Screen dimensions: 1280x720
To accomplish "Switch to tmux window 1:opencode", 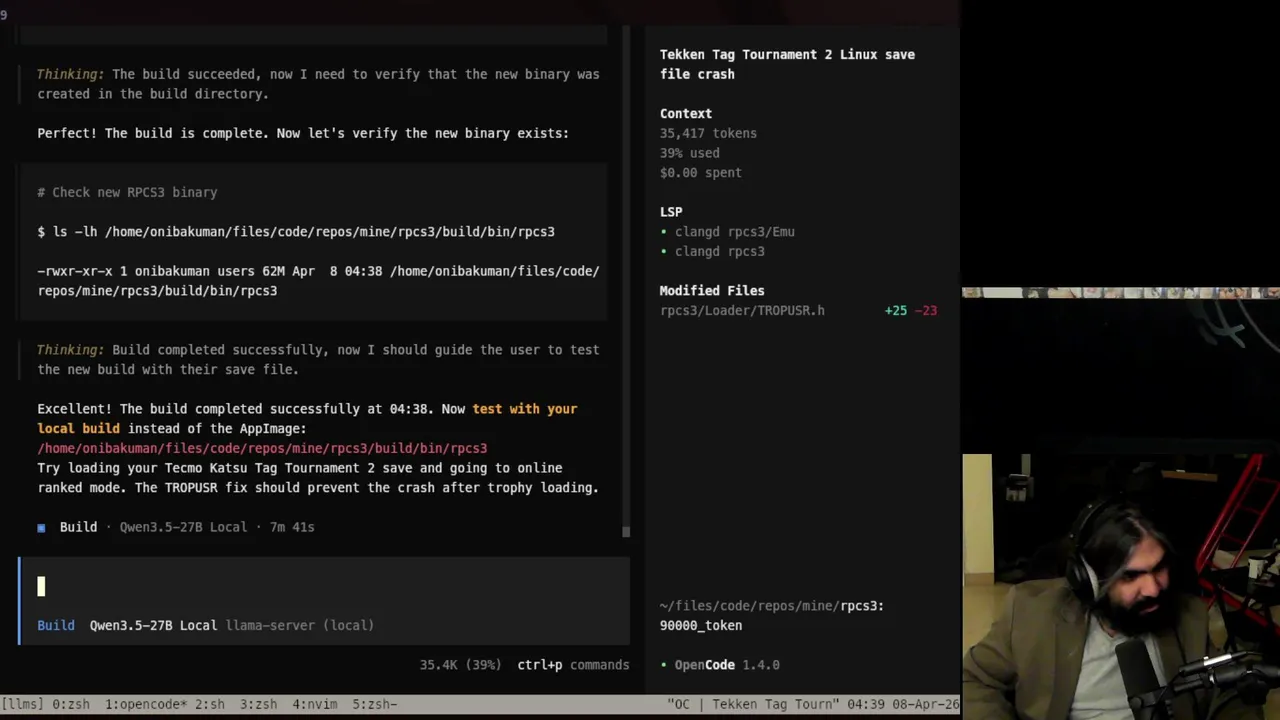I will coord(146,704).
